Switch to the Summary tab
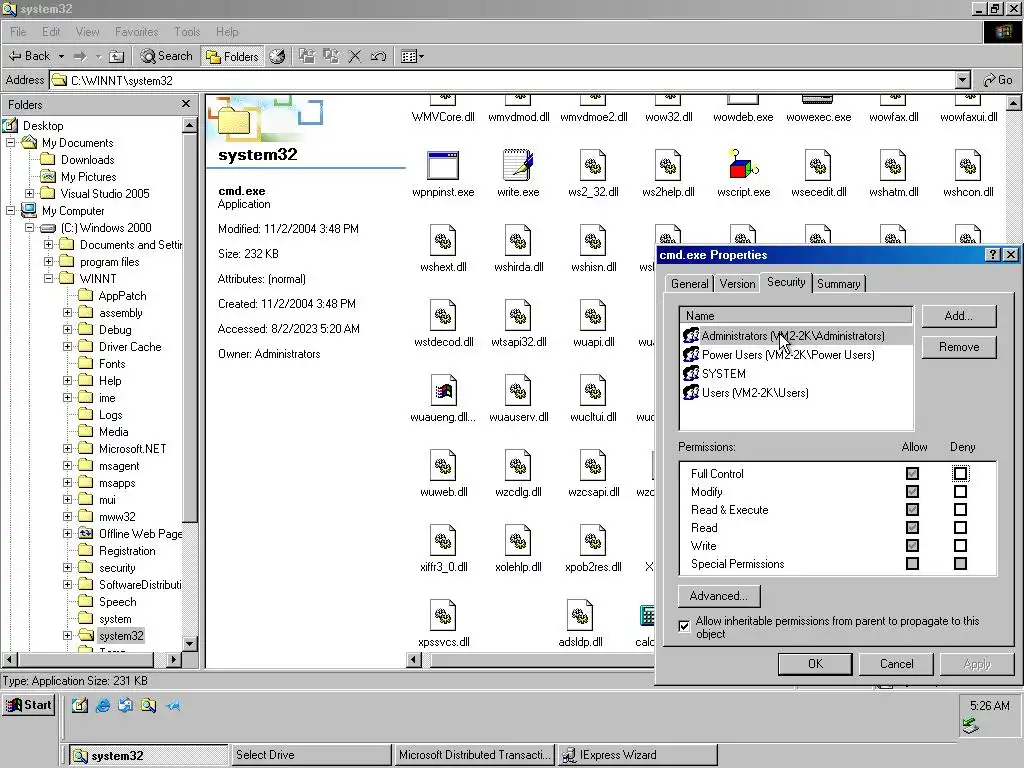The height and width of the screenshot is (768, 1024). [x=839, y=283]
